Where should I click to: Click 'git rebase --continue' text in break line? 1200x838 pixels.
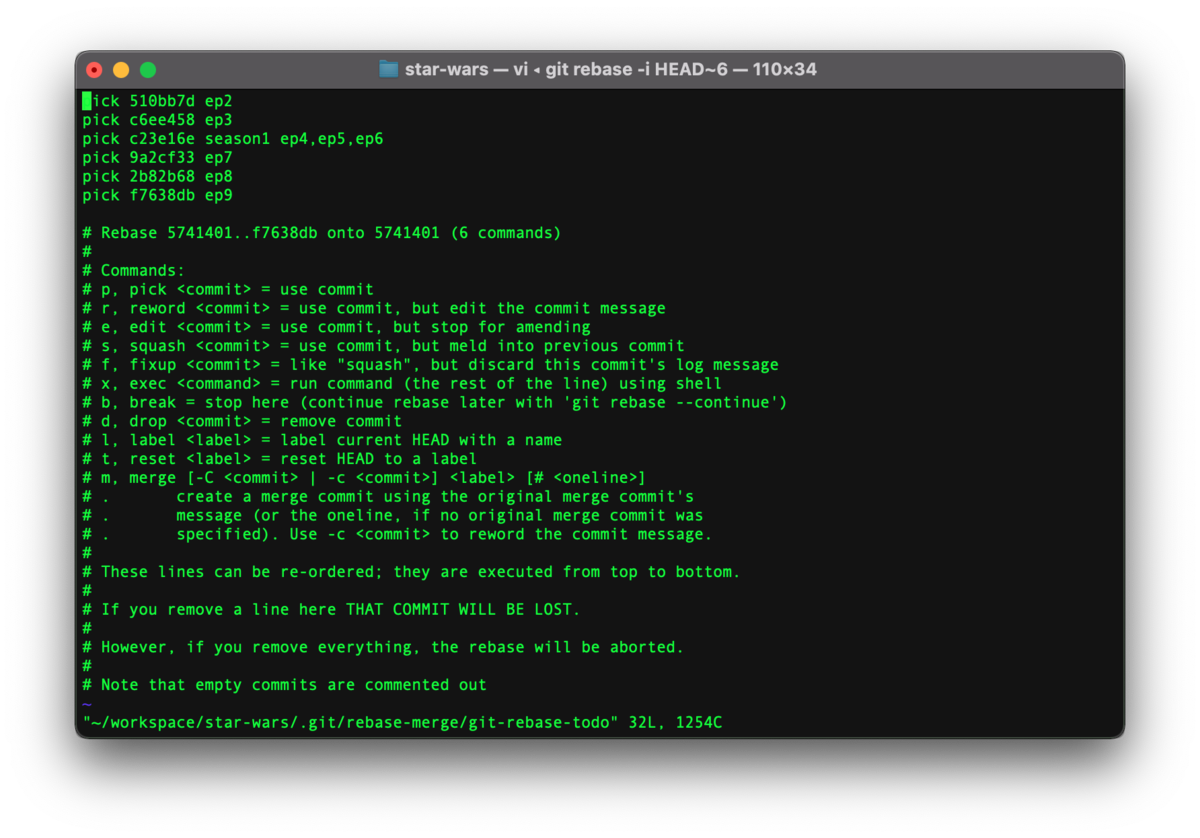point(676,402)
